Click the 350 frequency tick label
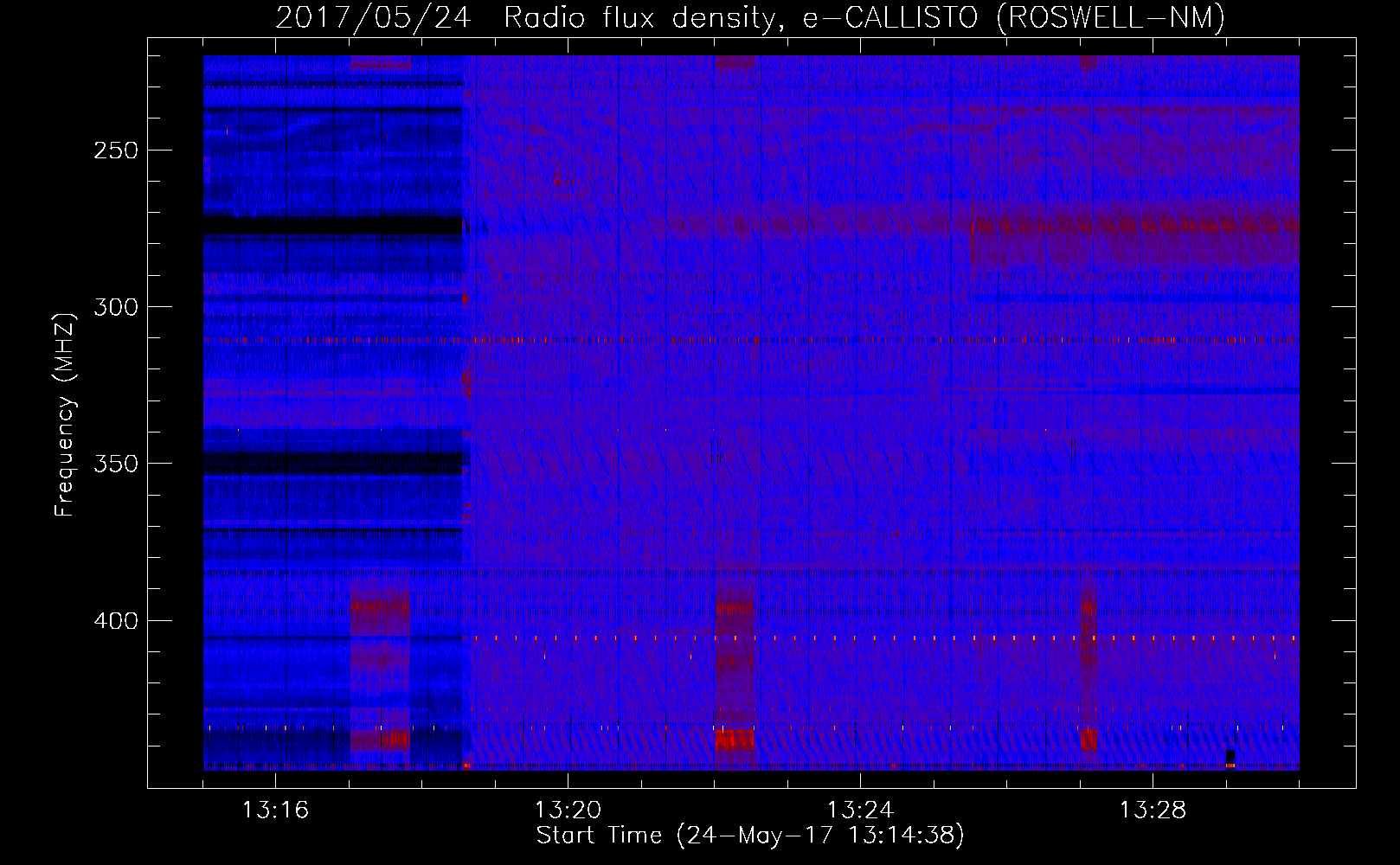 coord(117,464)
